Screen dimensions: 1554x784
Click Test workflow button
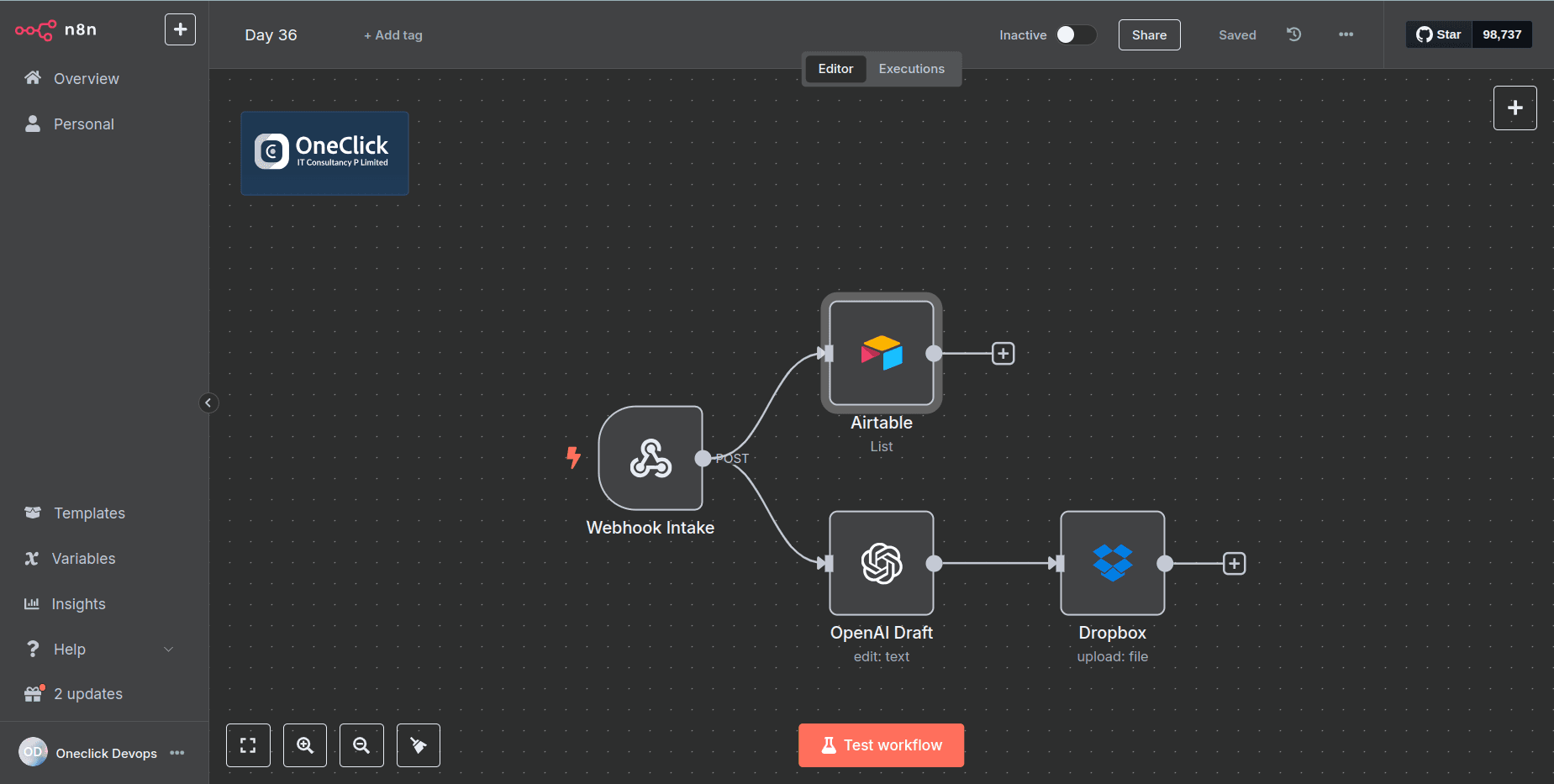[x=881, y=745]
